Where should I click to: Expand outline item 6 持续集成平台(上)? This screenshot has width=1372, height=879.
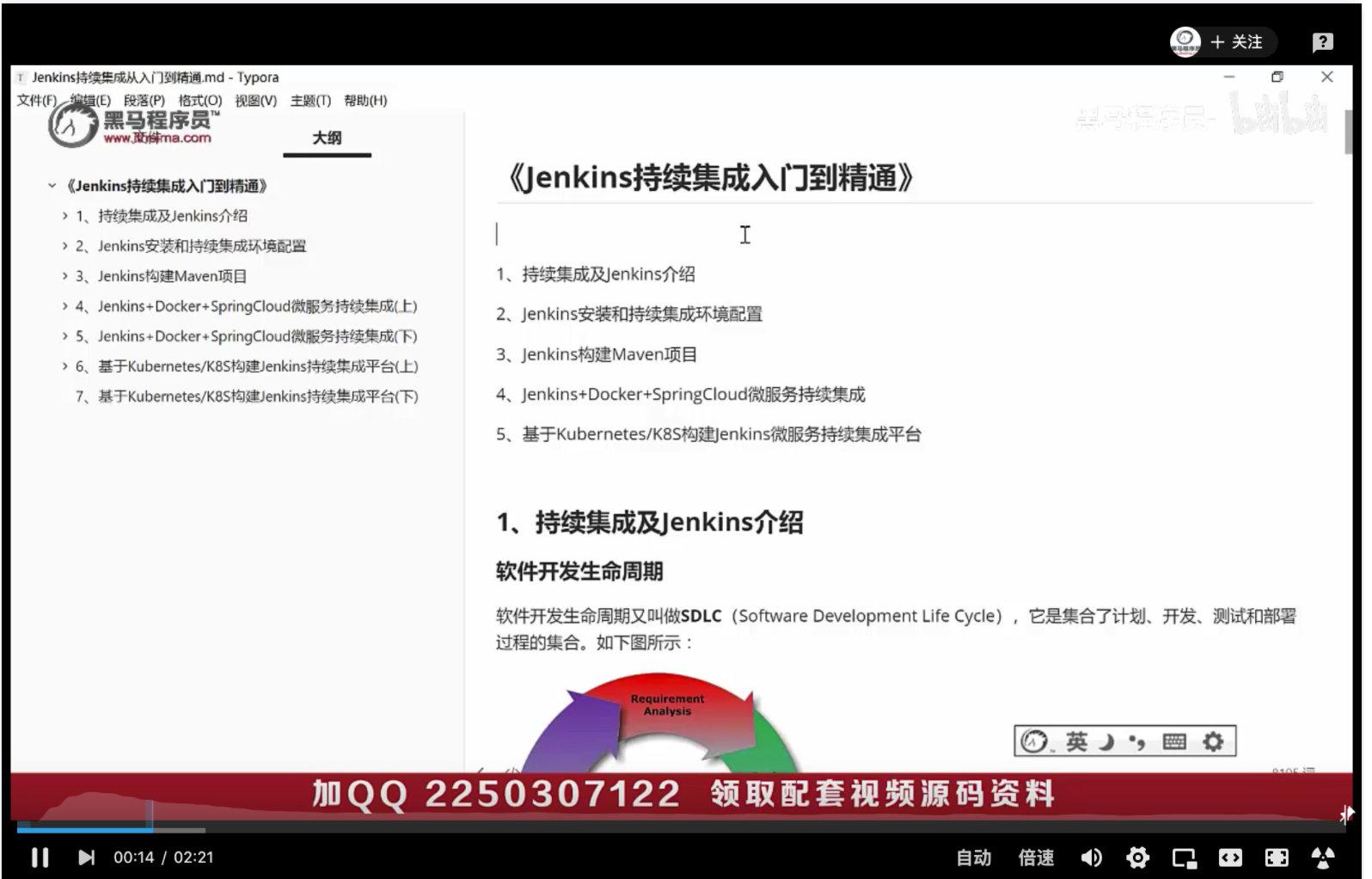click(x=64, y=366)
